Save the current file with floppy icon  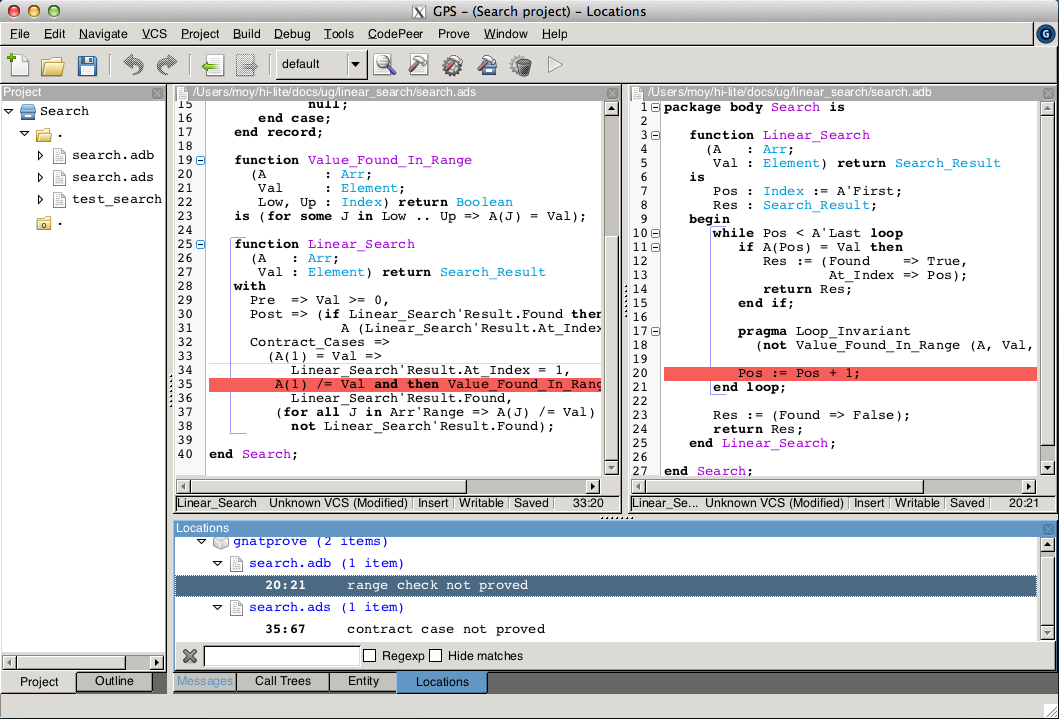[87, 65]
